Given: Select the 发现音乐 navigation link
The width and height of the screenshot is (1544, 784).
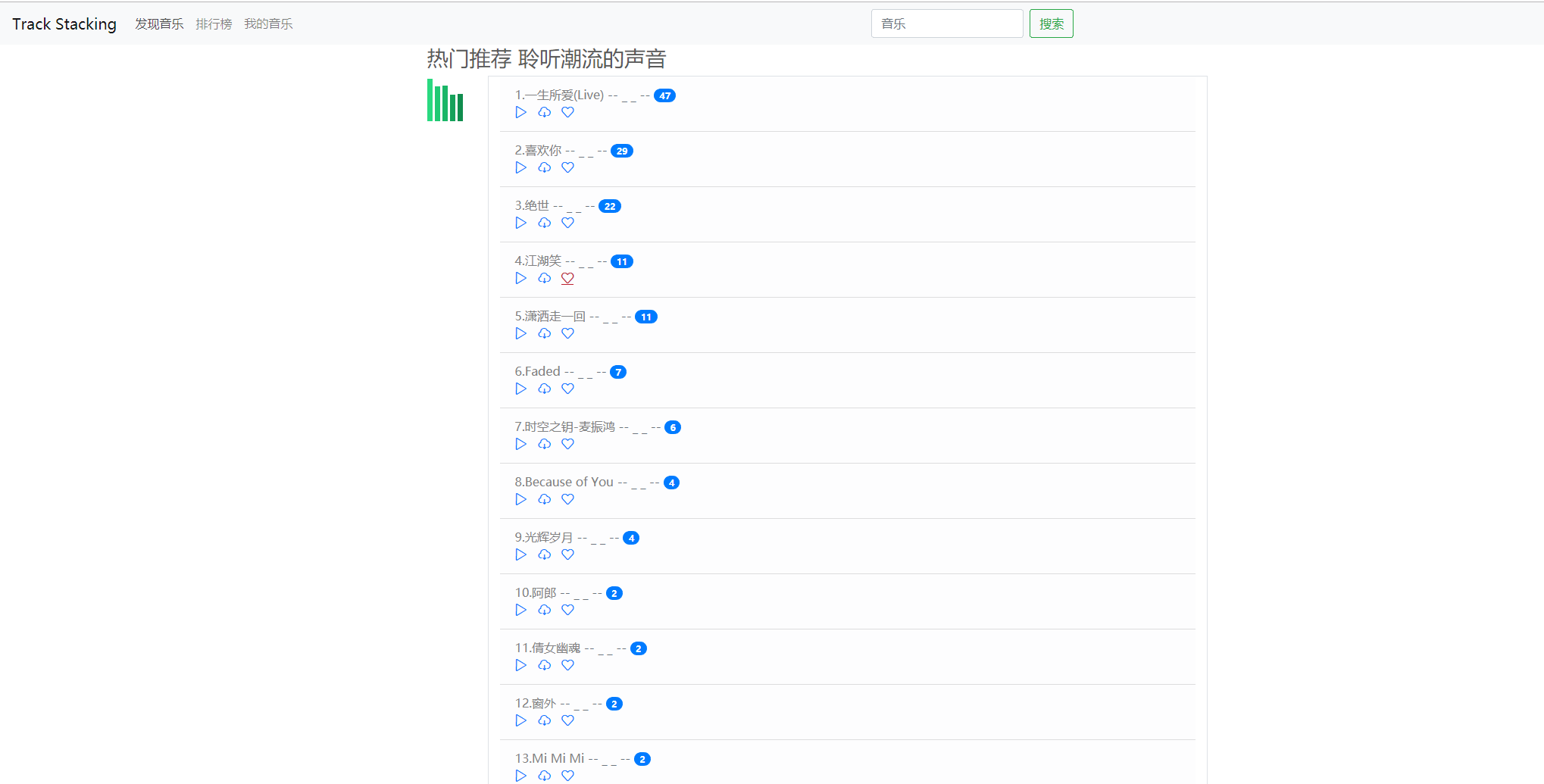Looking at the screenshot, I should 159,23.
